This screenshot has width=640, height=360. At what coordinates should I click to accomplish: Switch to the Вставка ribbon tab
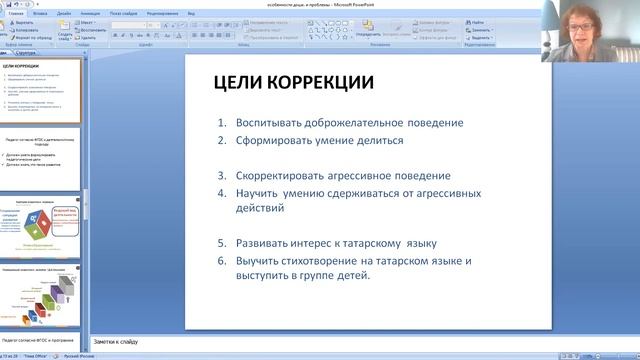40,13
